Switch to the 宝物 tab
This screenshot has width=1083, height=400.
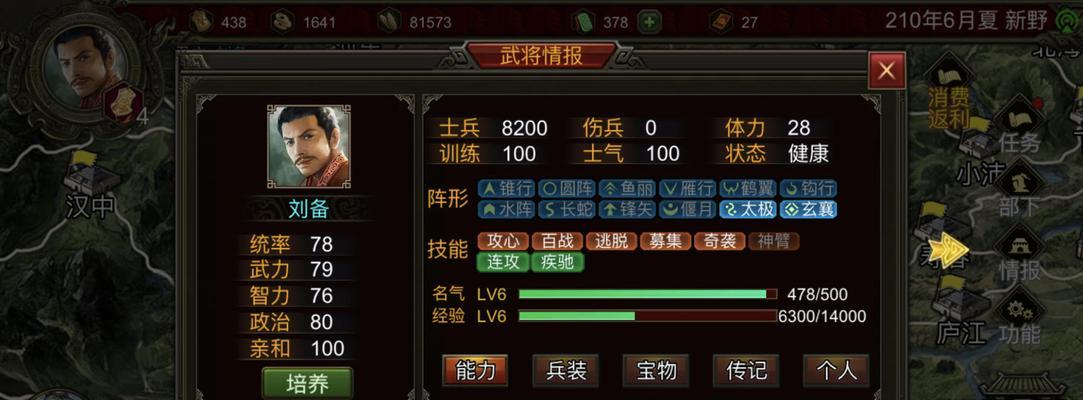pyautogui.click(x=656, y=371)
